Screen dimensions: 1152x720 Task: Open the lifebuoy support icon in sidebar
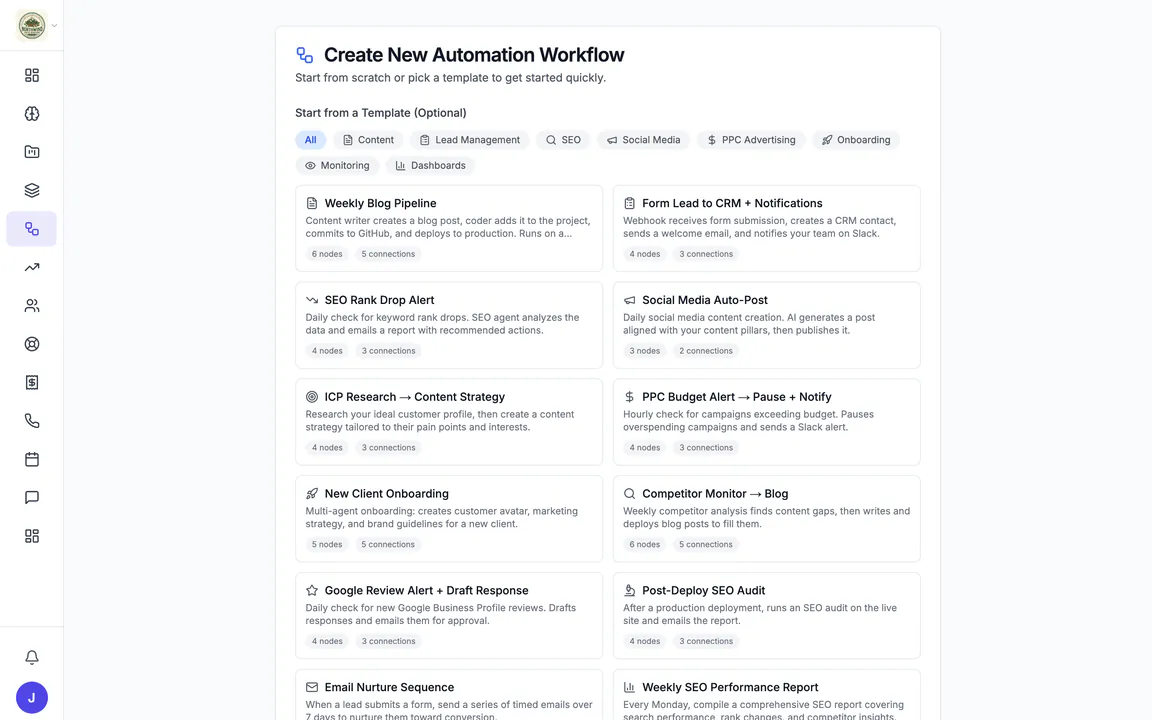[32, 344]
